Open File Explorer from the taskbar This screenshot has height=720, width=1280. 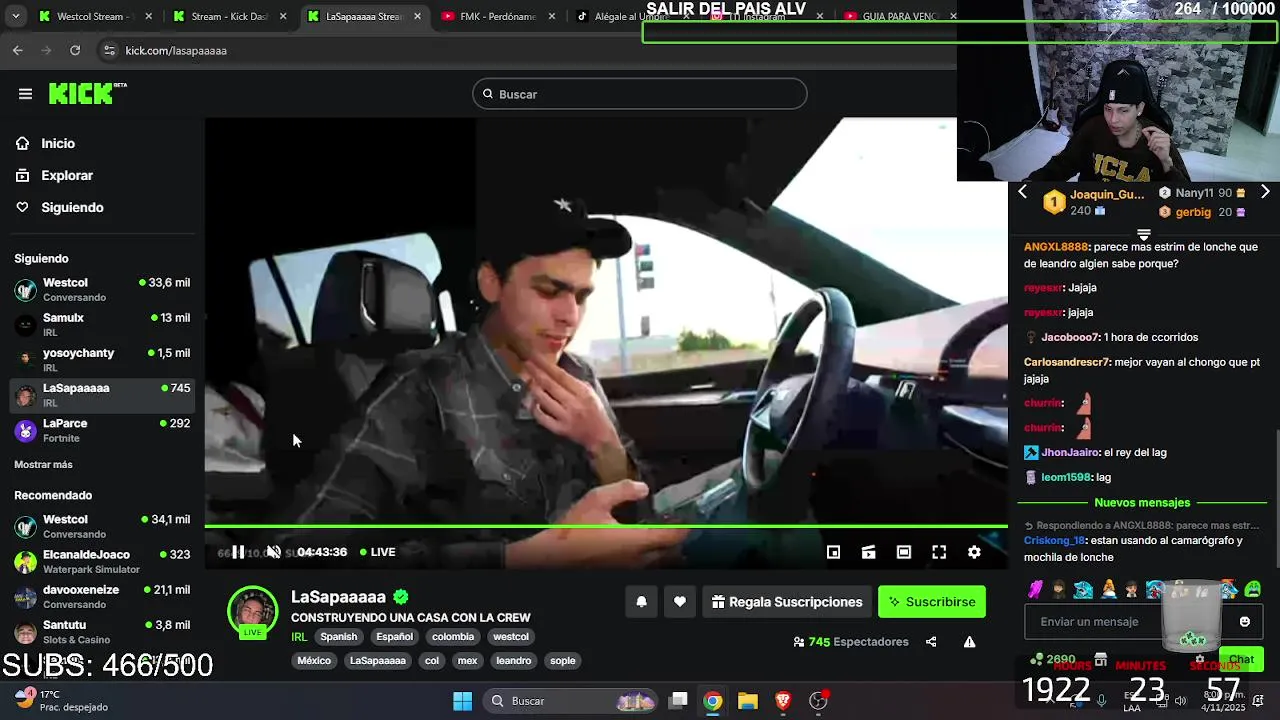point(748,701)
